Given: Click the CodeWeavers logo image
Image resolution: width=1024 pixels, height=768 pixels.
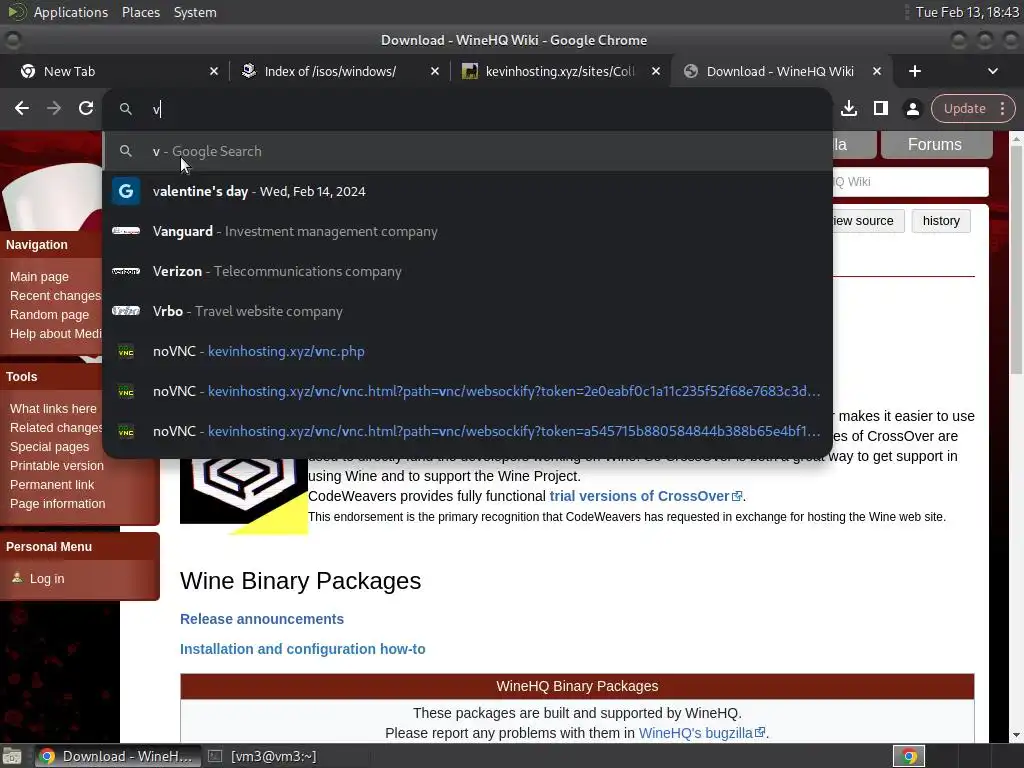Looking at the screenshot, I should [x=244, y=496].
